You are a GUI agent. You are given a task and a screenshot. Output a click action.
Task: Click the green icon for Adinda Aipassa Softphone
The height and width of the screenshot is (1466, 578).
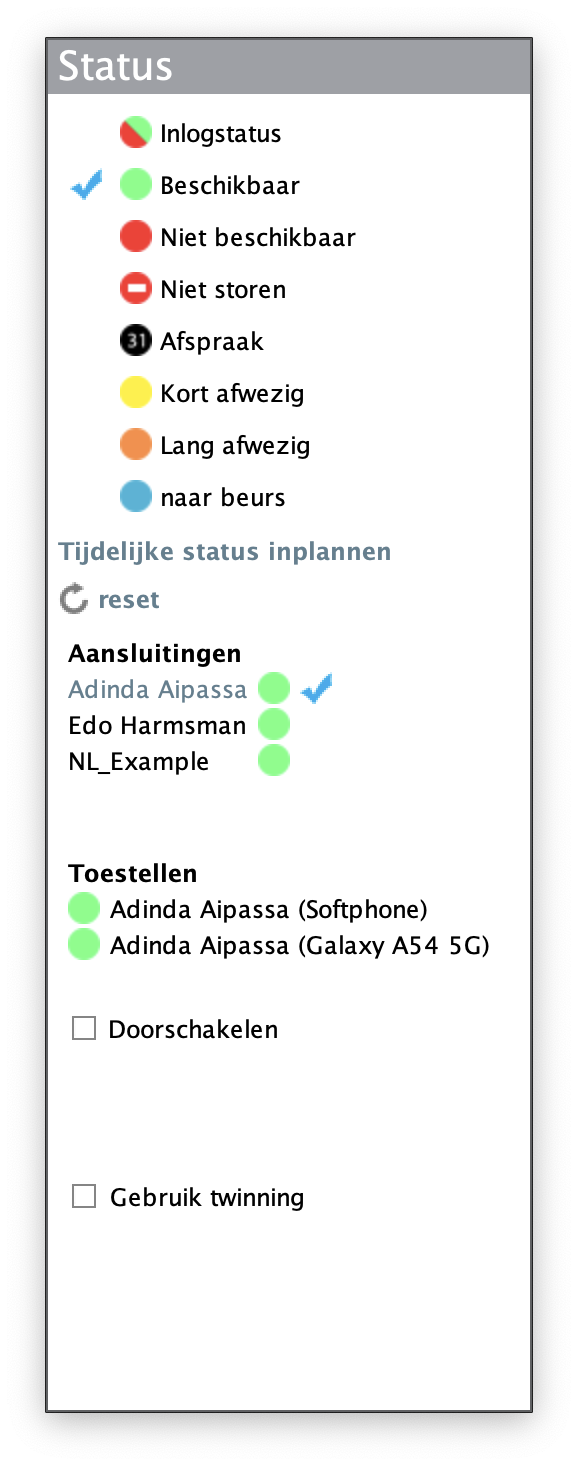coord(82,907)
